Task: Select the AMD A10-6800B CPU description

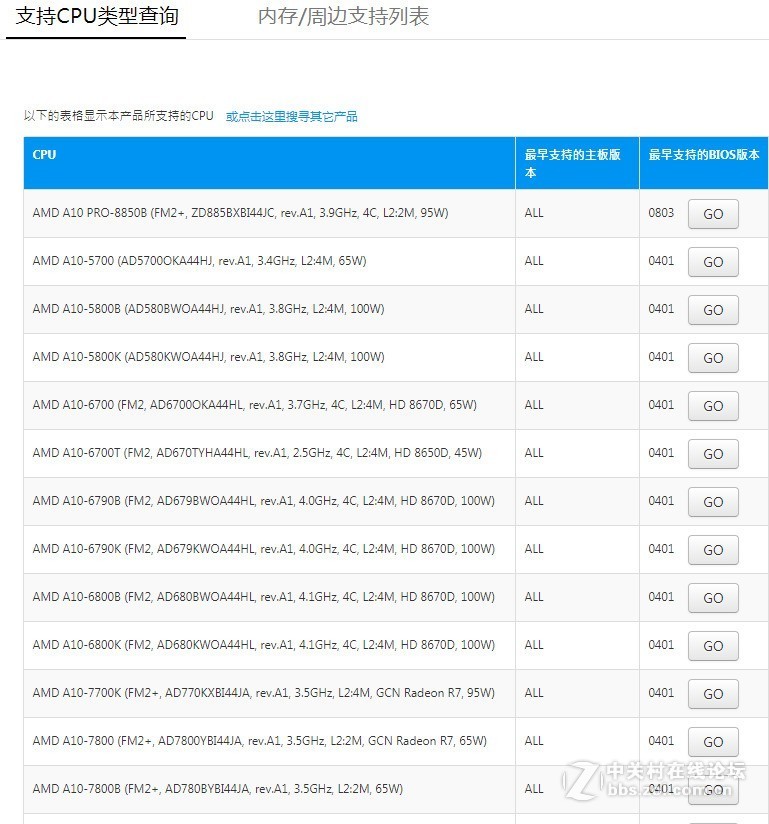Action: point(263,596)
